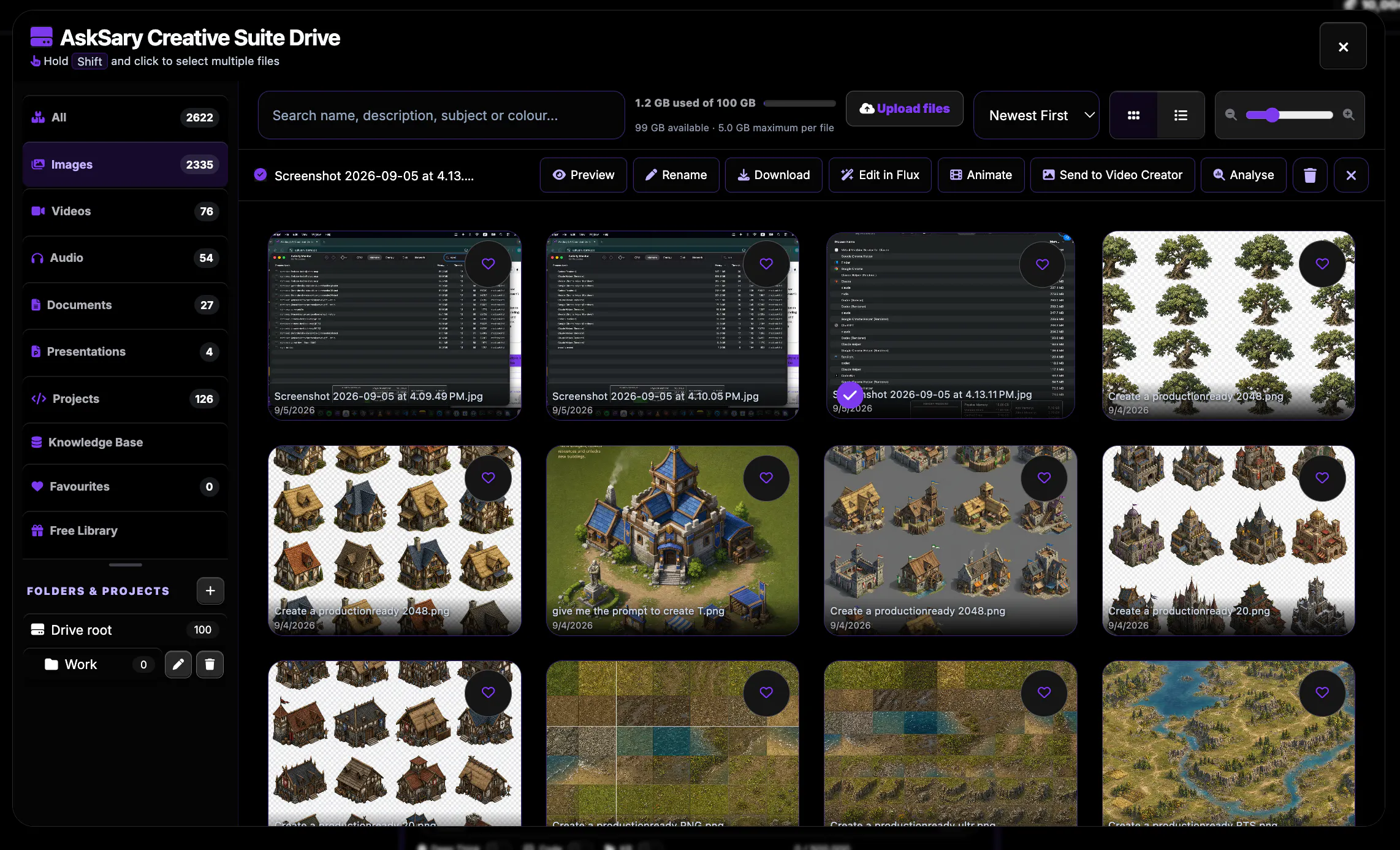
Task: Favourite Screenshot 4.09.49 PM heart icon
Action: [488, 264]
